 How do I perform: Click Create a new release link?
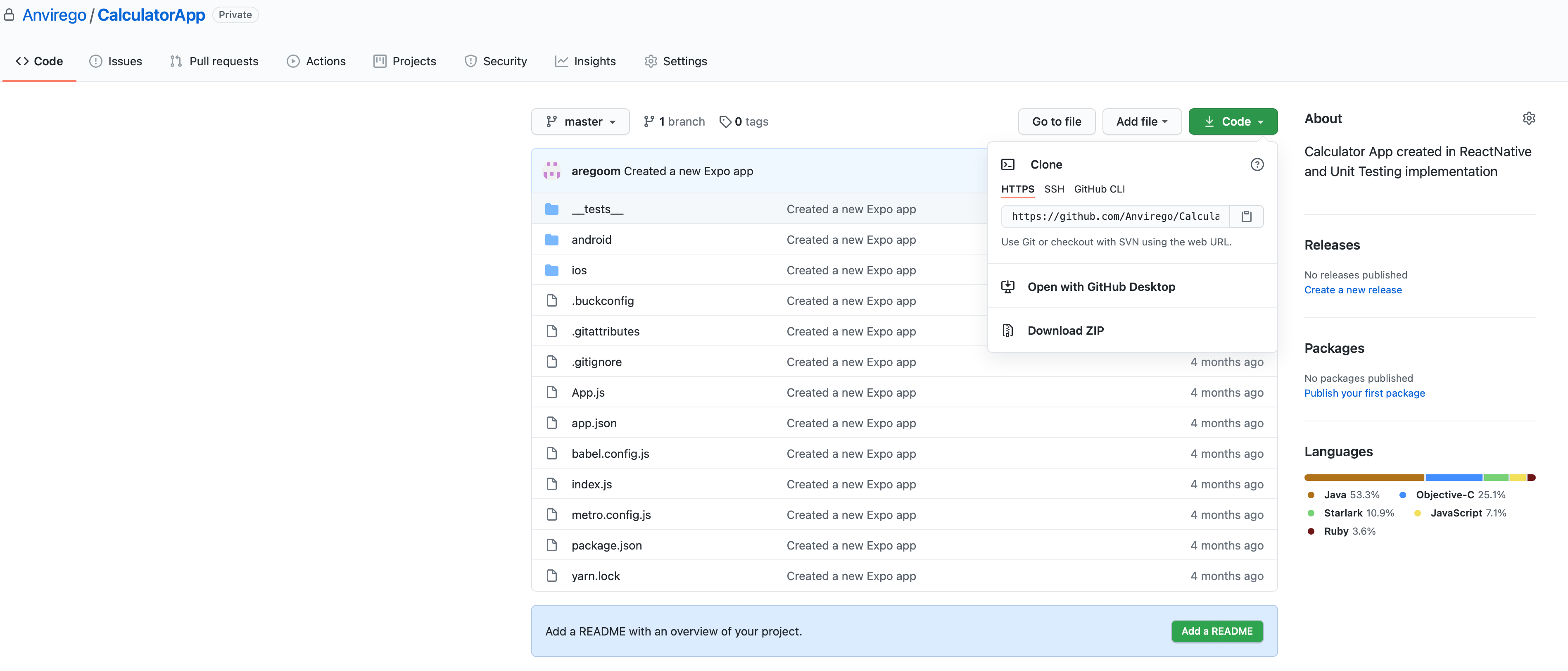1352,290
